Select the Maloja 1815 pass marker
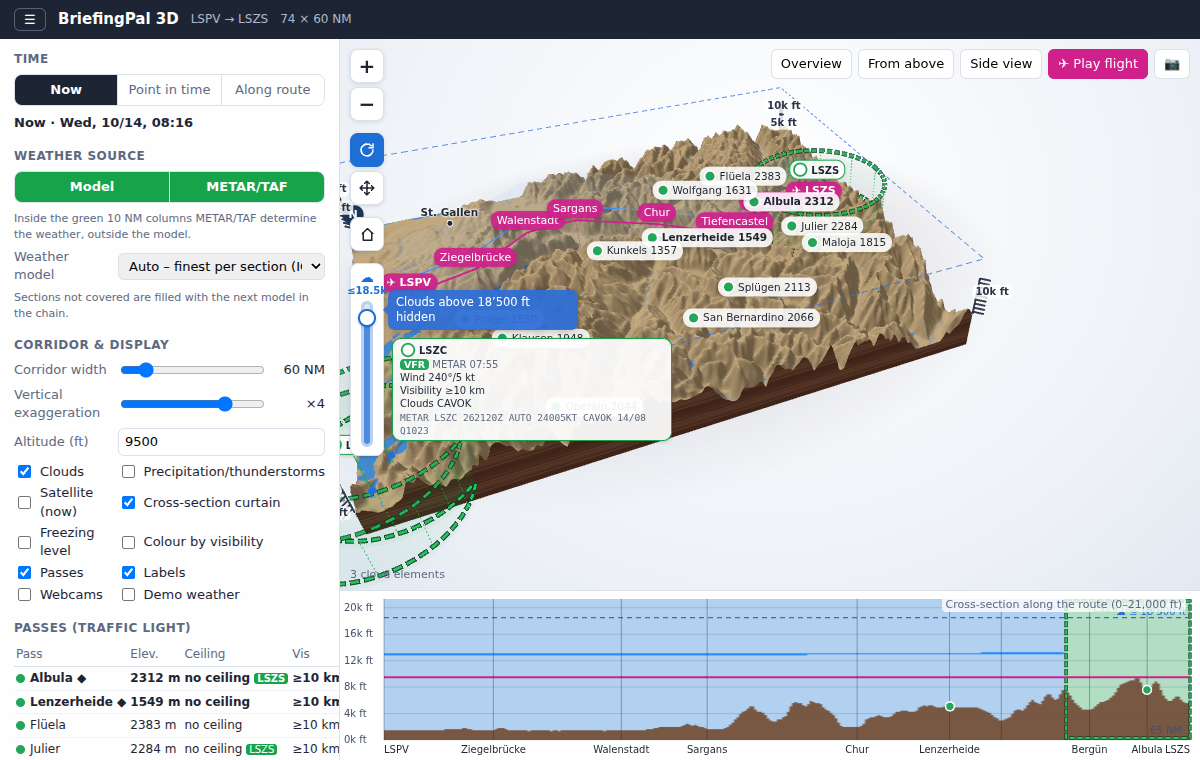The height and width of the screenshot is (760, 1200). click(846, 242)
